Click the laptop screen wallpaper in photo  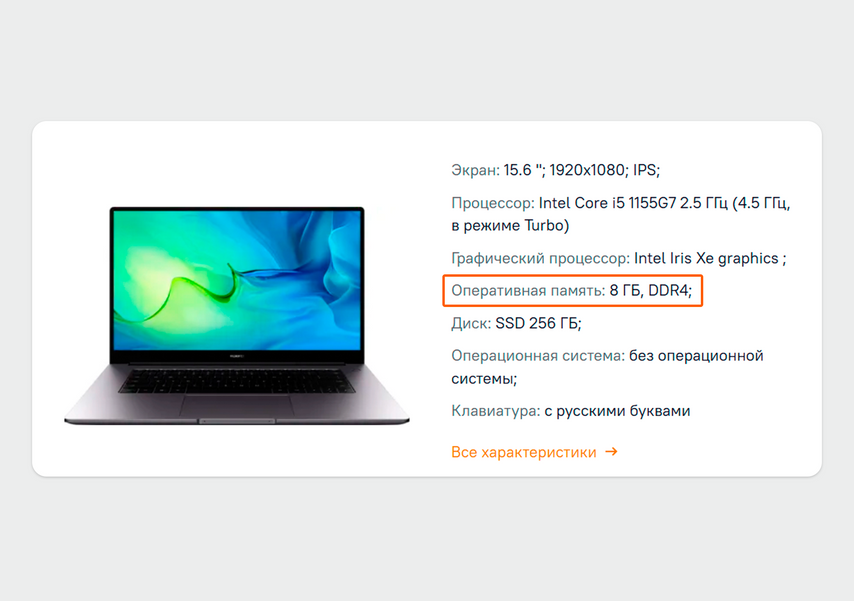tap(237, 280)
